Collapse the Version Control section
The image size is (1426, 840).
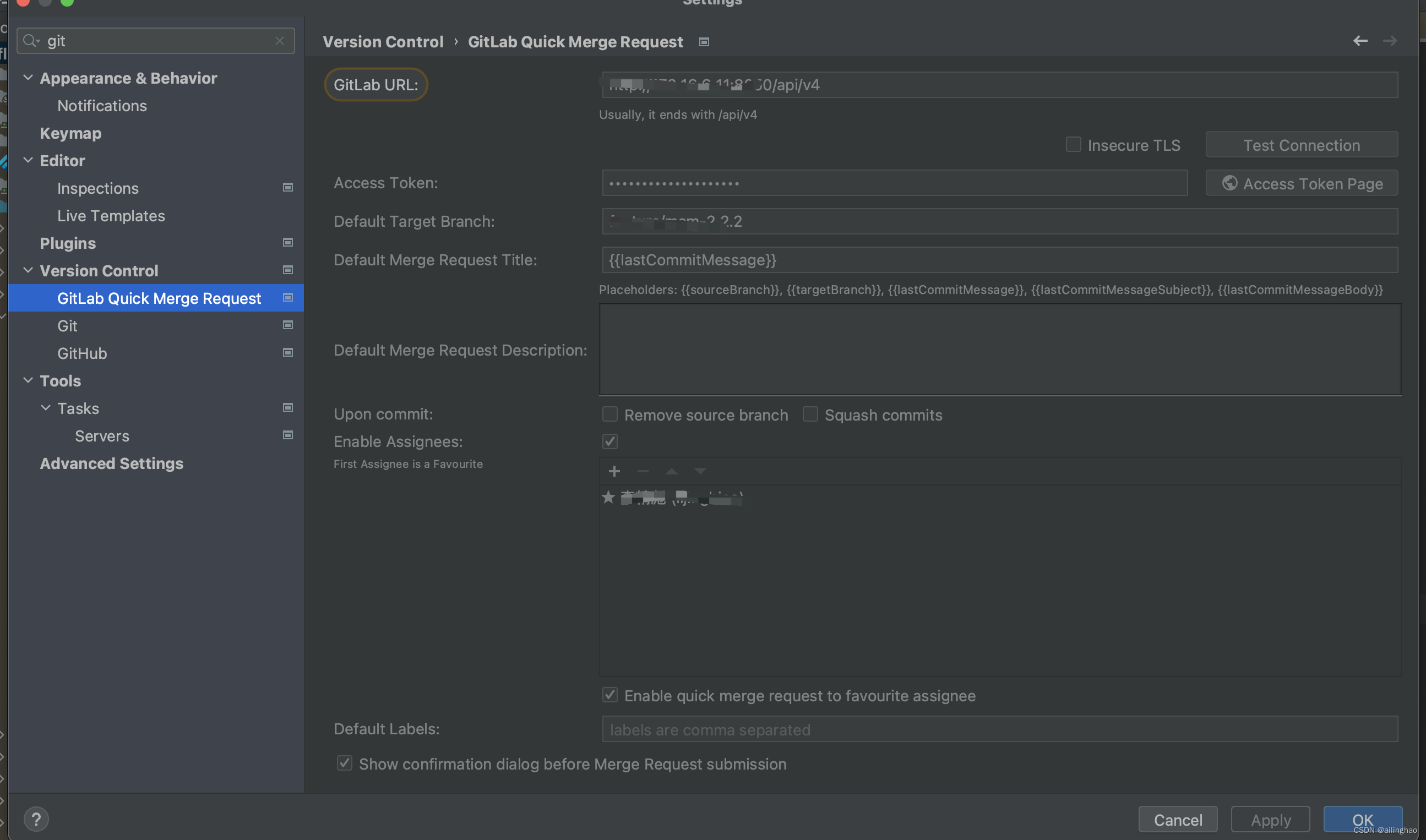[28, 270]
